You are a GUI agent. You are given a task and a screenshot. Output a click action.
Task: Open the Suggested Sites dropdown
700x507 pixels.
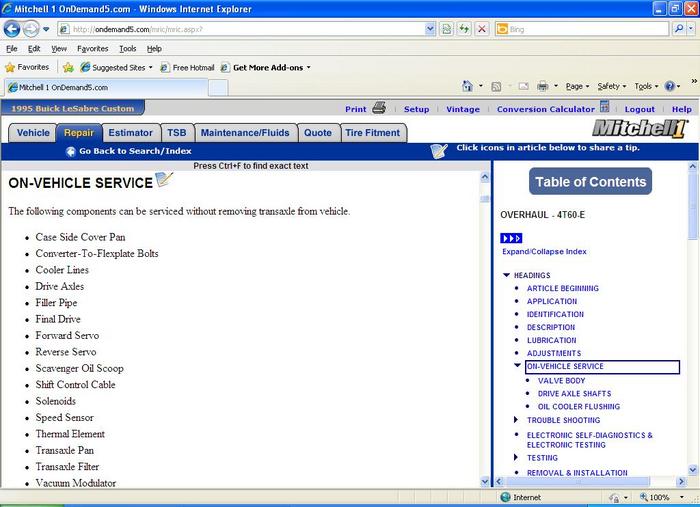point(117,67)
